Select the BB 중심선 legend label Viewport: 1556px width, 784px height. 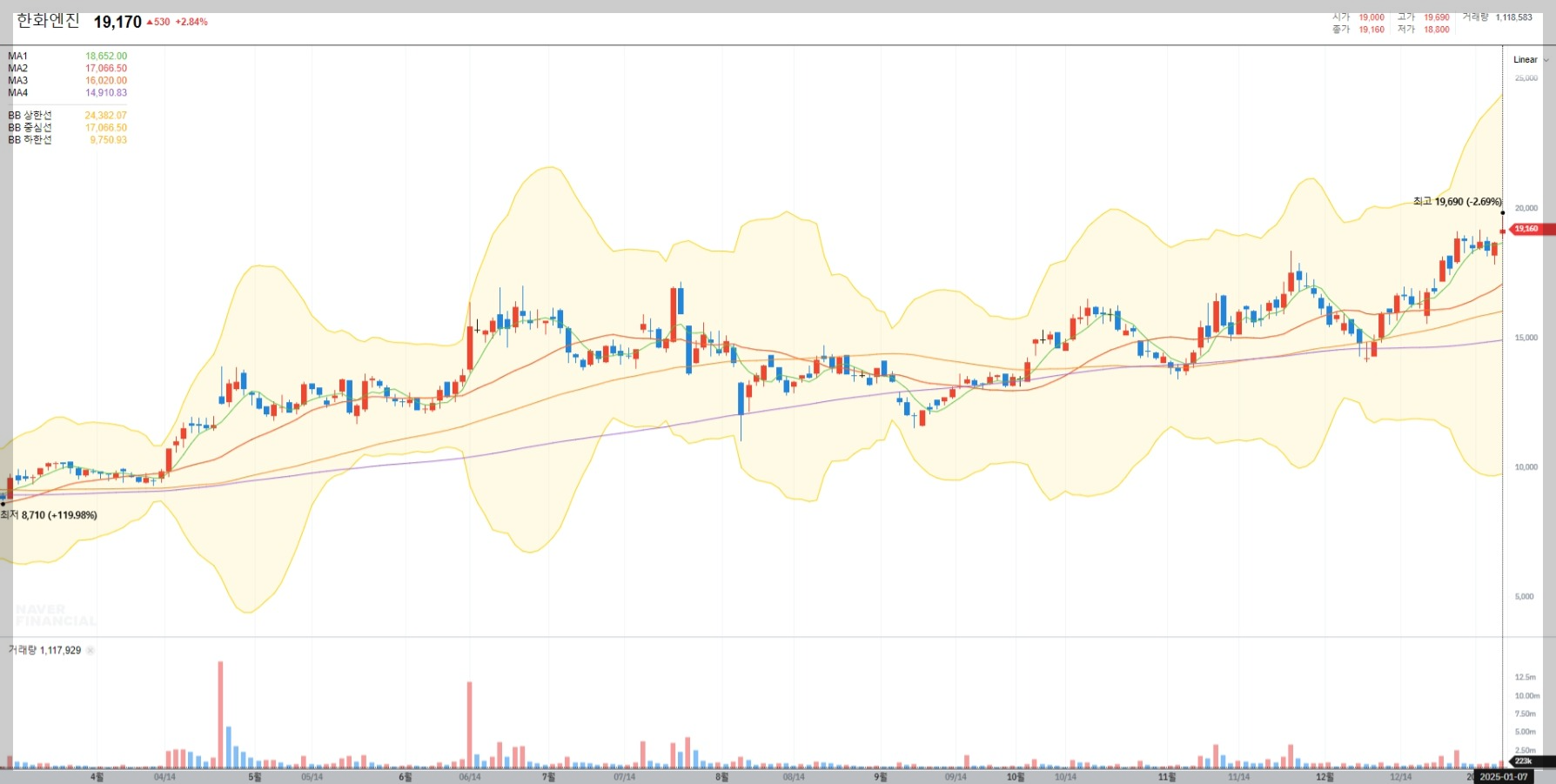(30, 127)
